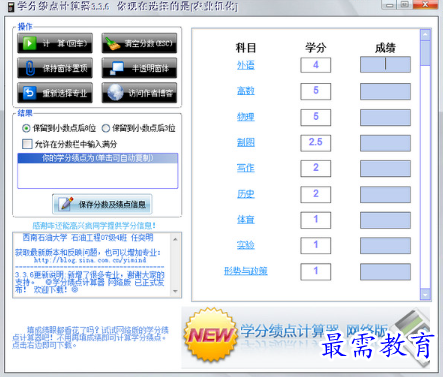The height and width of the screenshot is (377, 443).
Task: Open the 历史 subject link
Action: coord(246,194)
